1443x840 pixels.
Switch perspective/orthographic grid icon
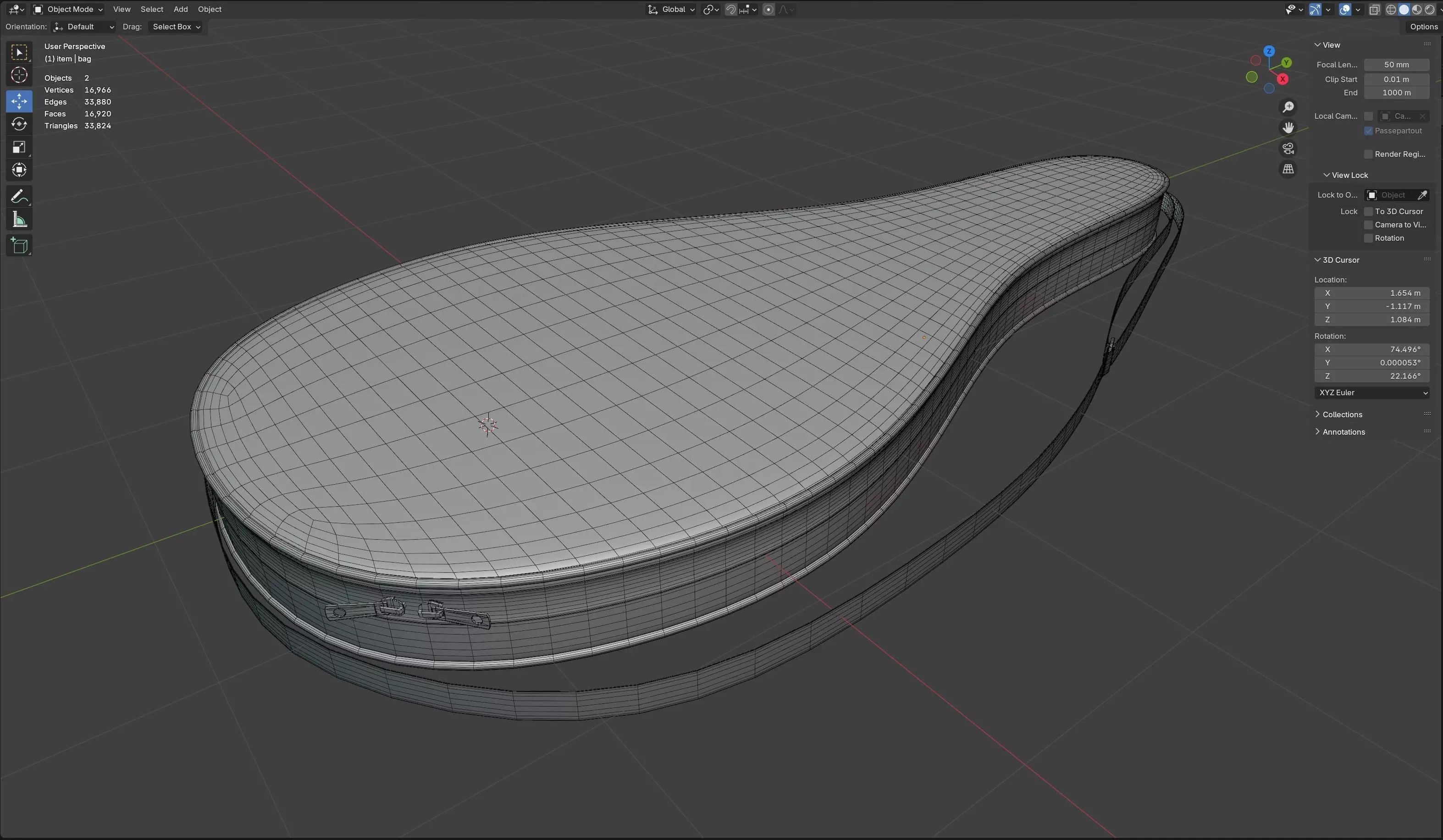point(1288,169)
